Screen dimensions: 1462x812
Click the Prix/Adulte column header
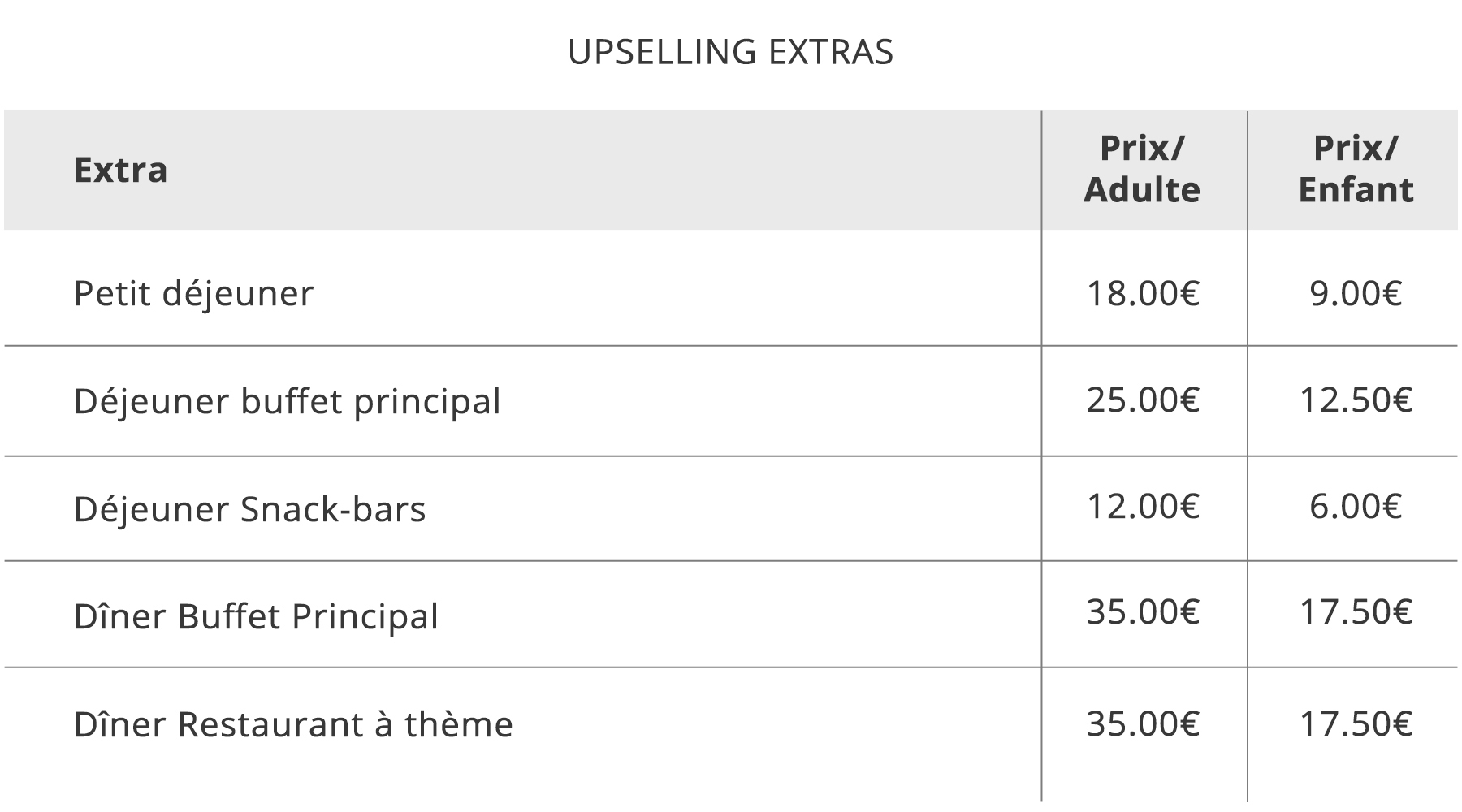point(1142,169)
